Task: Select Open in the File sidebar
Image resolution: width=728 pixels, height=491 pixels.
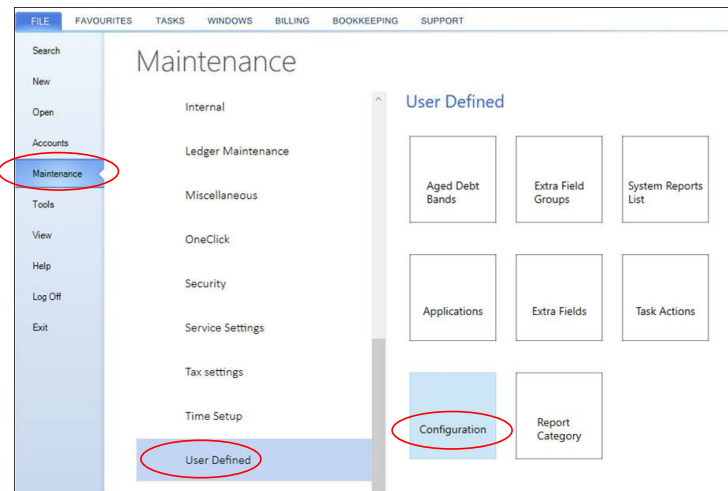Action: [43, 112]
